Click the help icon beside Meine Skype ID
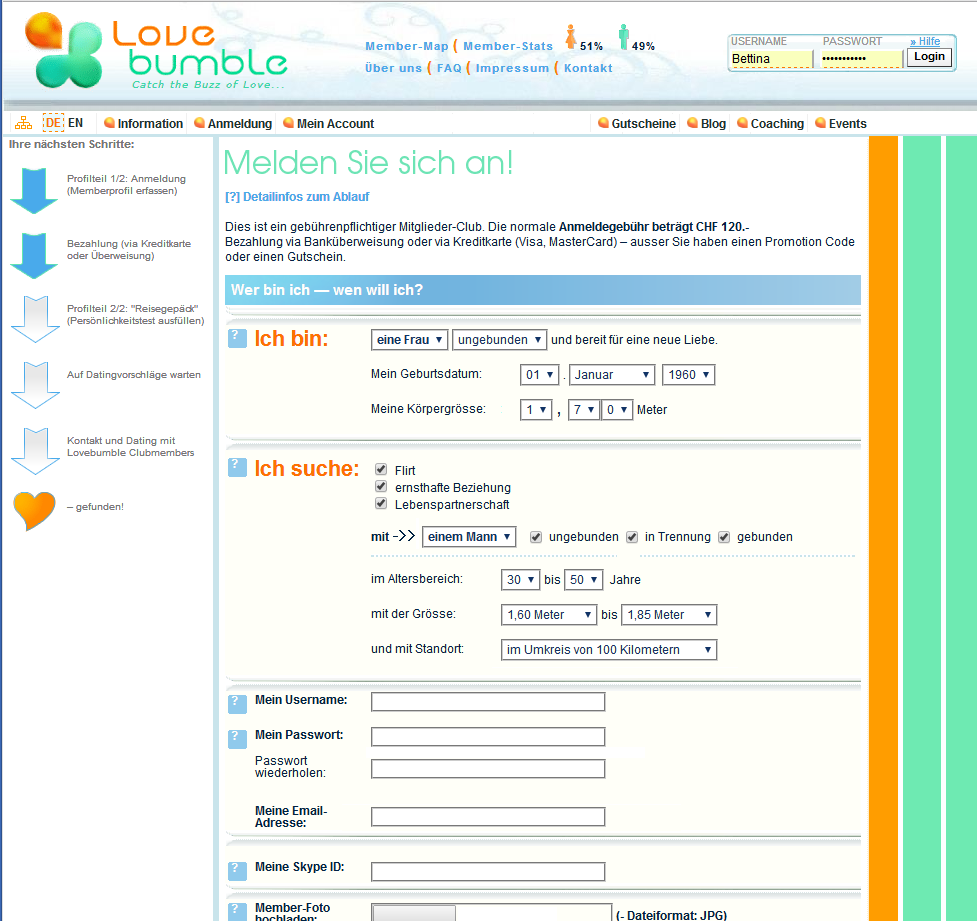 237,870
